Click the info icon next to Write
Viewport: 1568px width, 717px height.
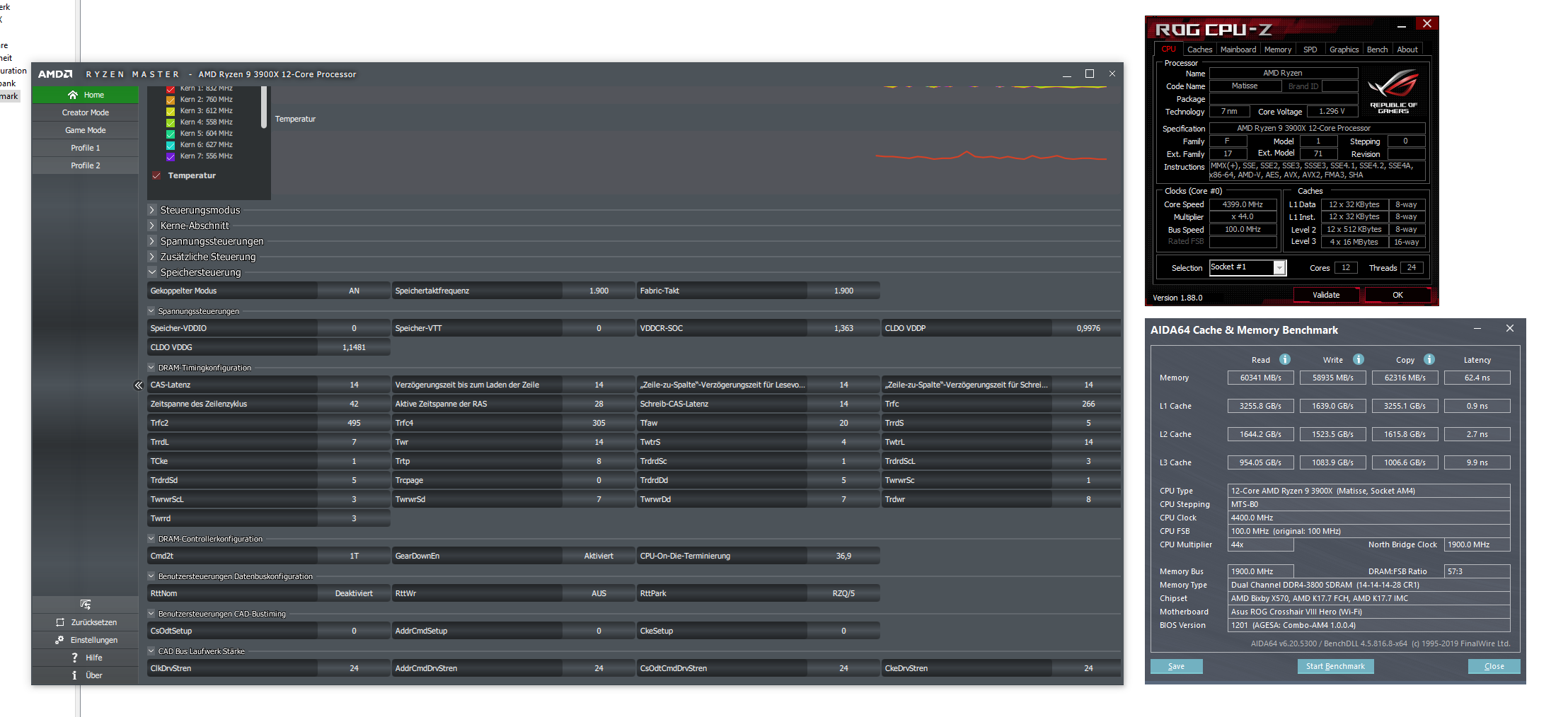coord(1359,359)
